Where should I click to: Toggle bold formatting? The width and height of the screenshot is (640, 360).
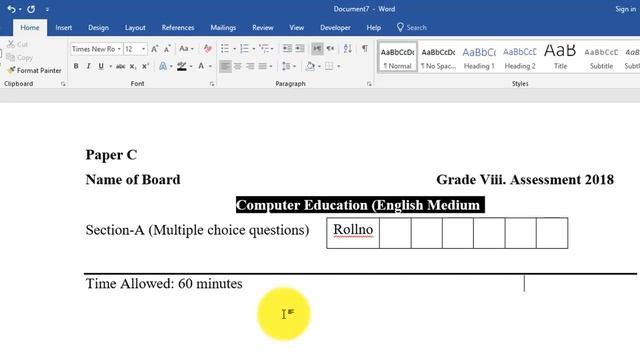coord(76,66)
